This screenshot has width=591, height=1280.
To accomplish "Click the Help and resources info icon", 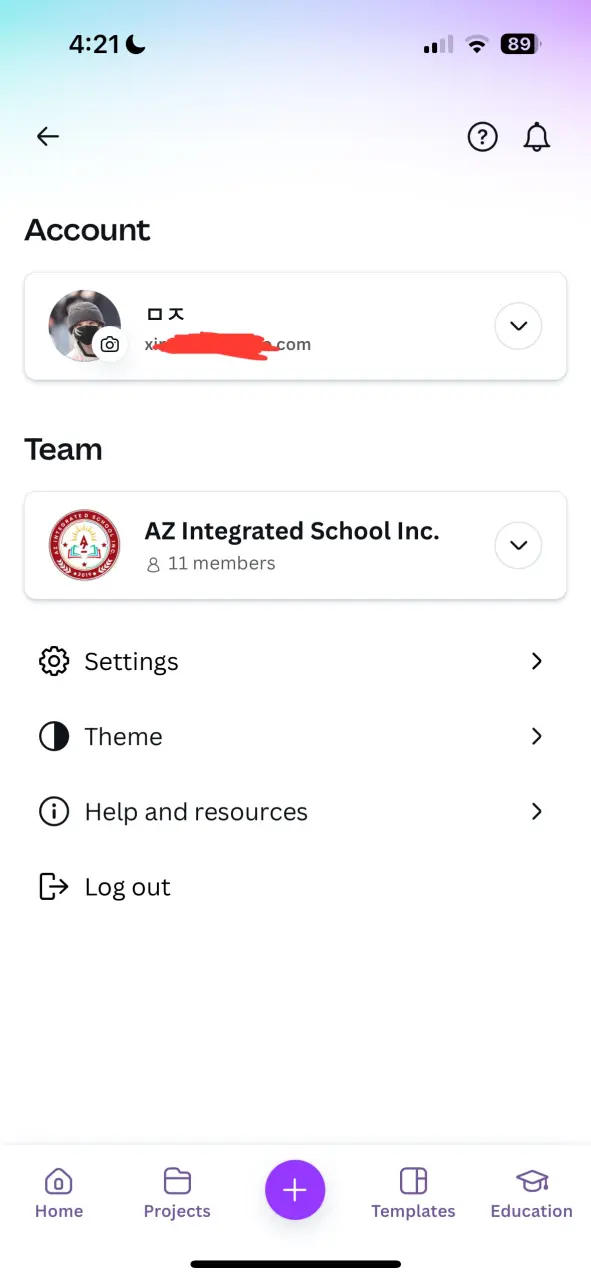I will click(x=54, y=812).
